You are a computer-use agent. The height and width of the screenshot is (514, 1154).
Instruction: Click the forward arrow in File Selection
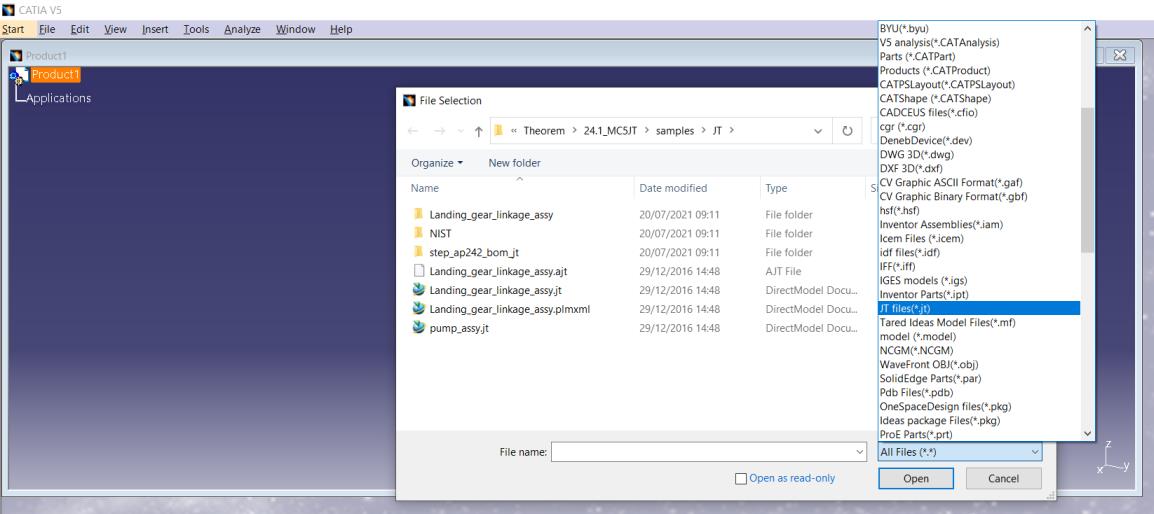coord(439,131)
